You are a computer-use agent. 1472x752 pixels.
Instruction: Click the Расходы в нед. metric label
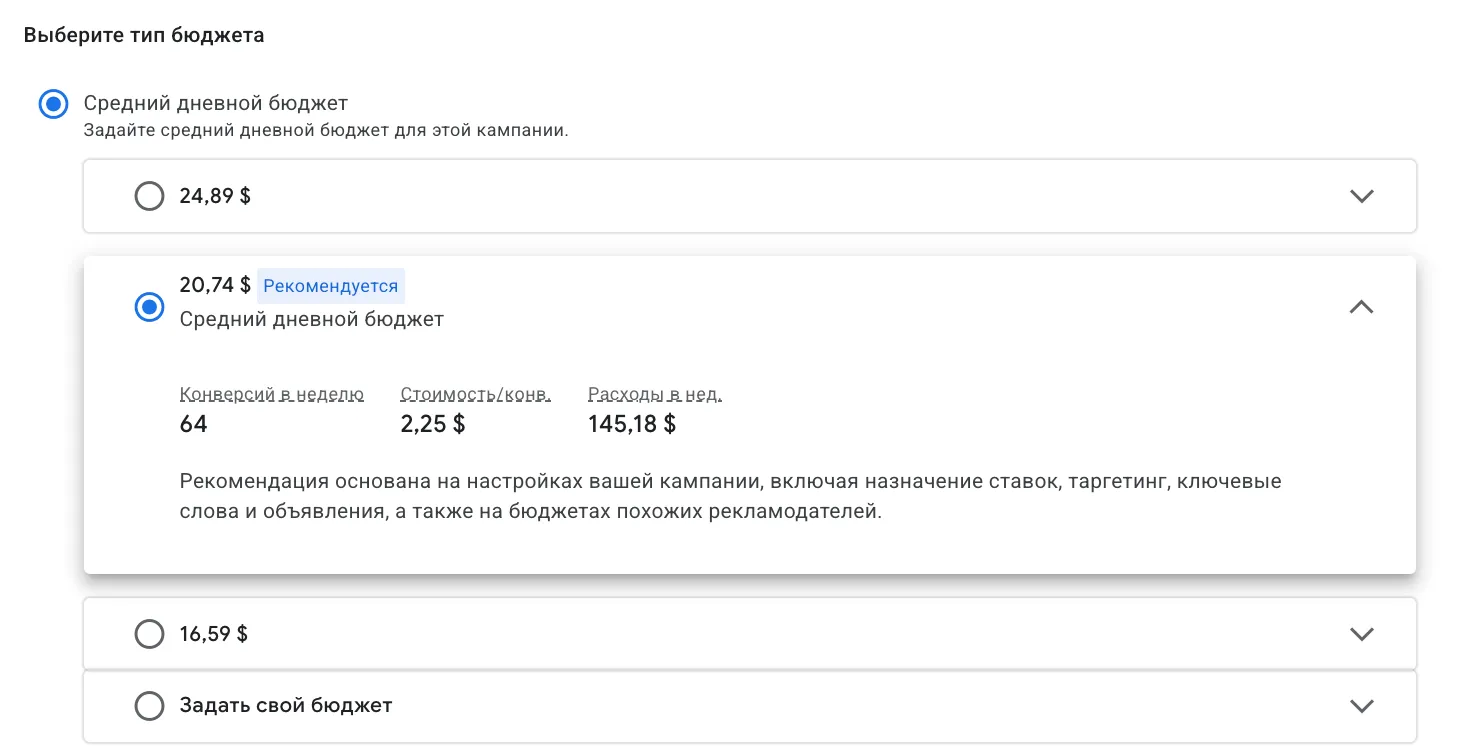(x=655, y=394)
